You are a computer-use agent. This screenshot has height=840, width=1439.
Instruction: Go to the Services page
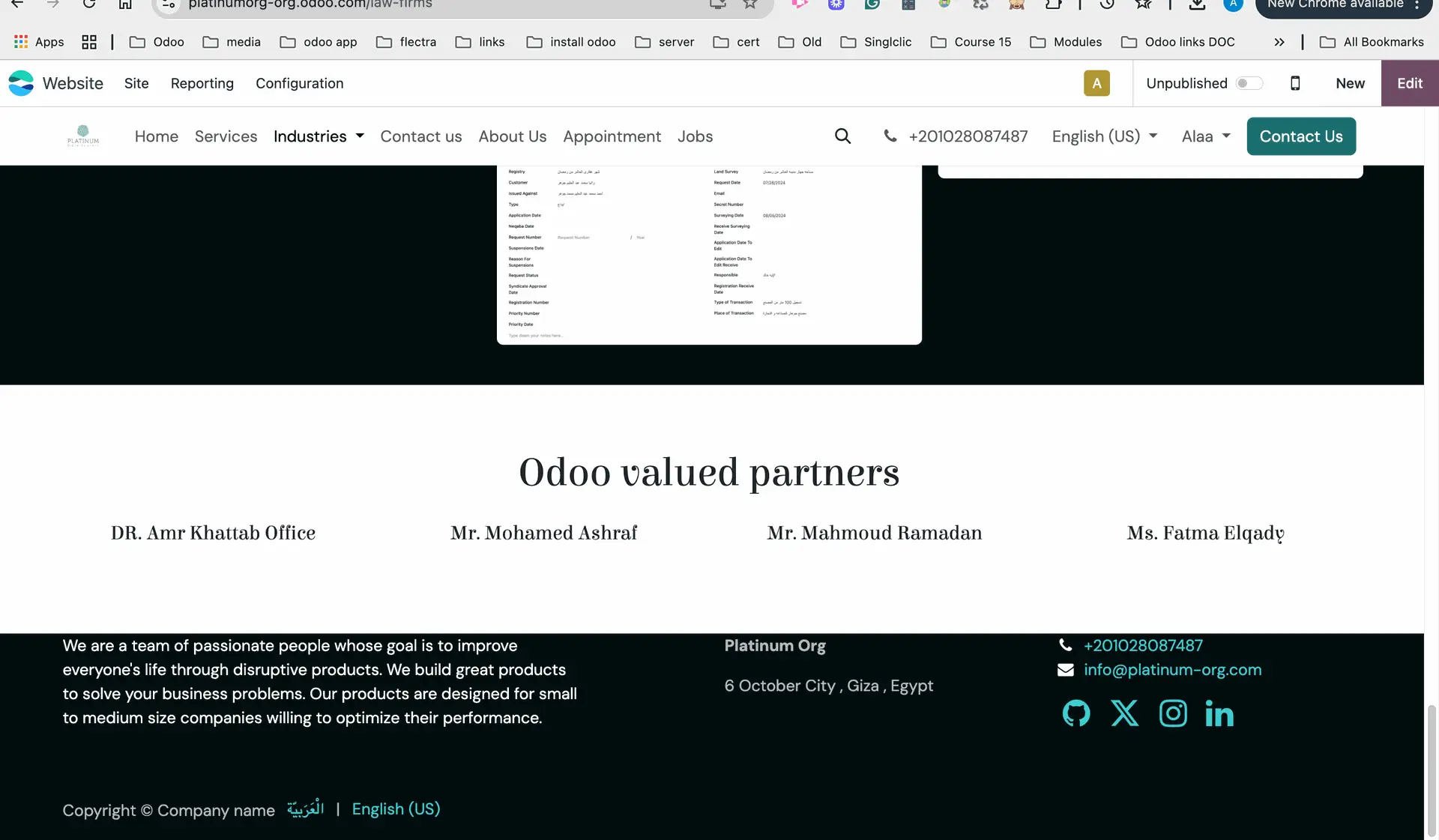coord(226,136)
